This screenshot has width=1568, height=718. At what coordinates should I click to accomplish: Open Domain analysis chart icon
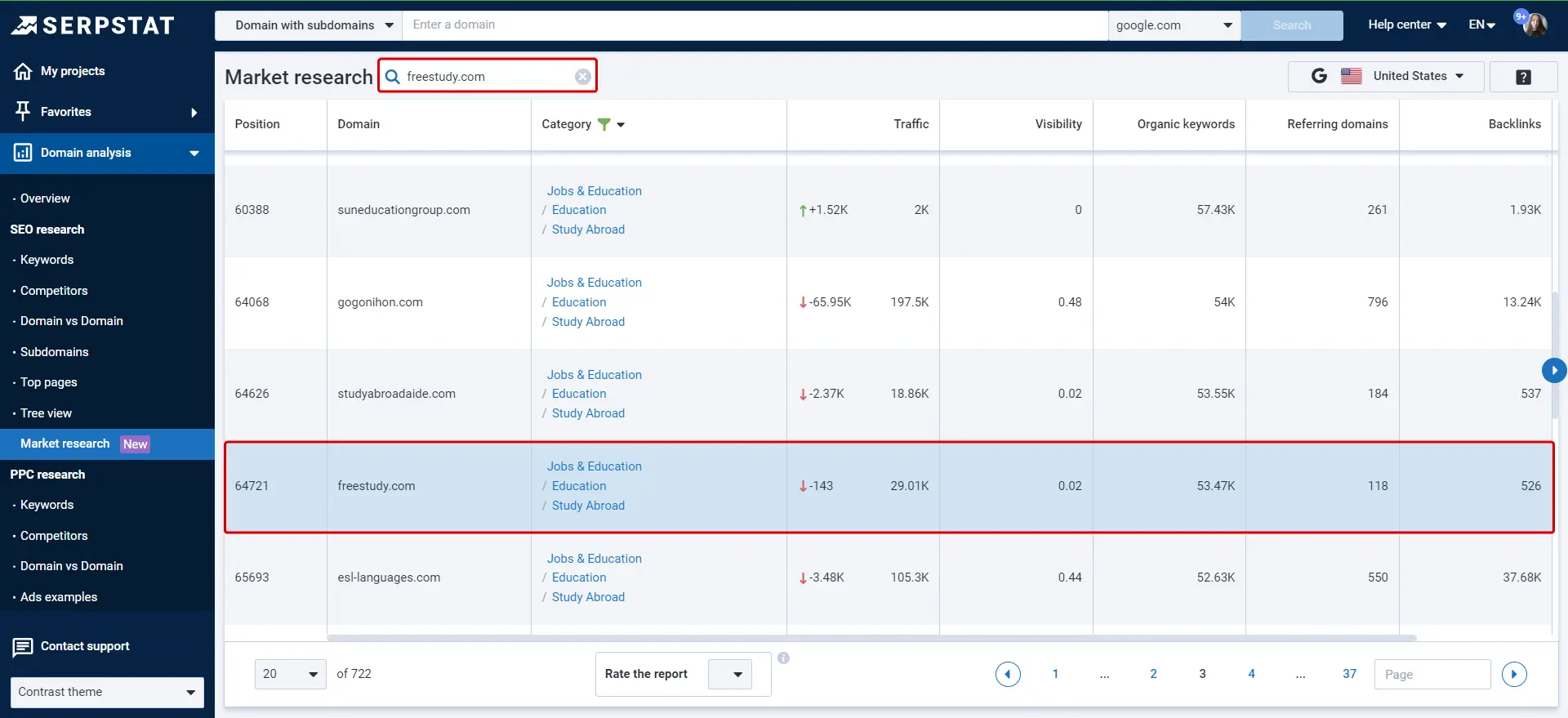(x=23, y=153)
